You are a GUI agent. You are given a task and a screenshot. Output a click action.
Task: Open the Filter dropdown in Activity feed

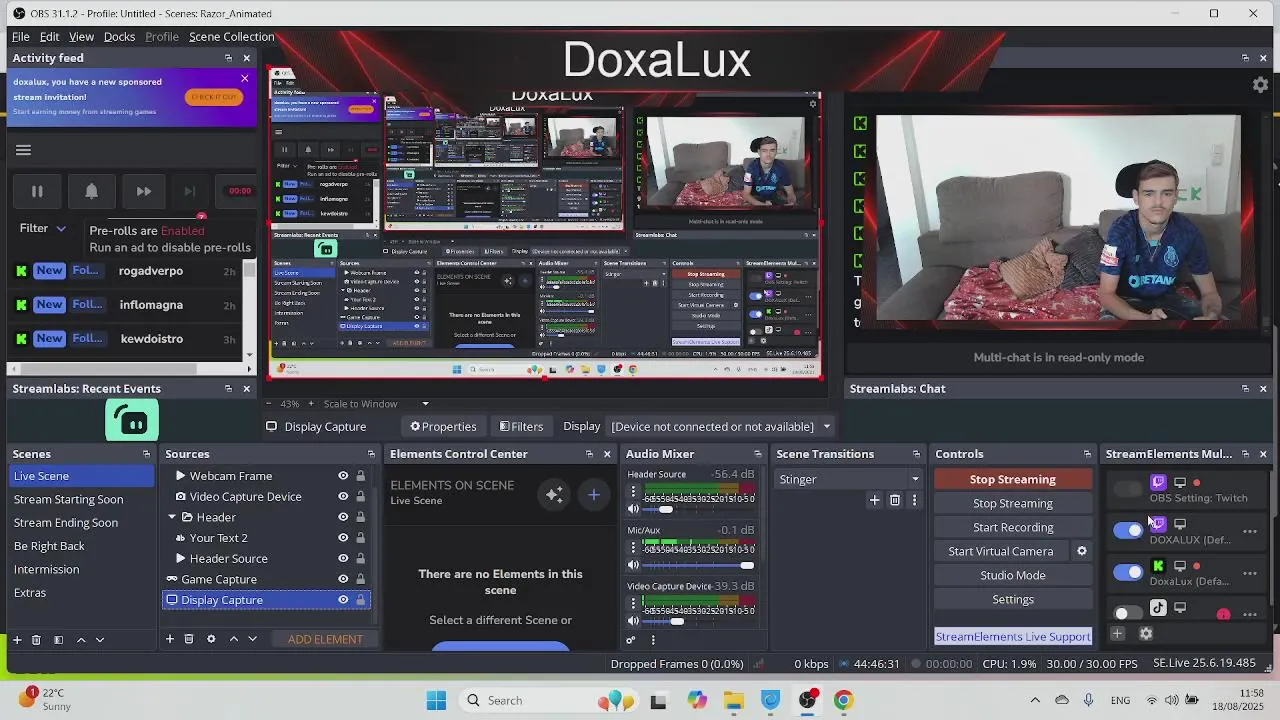(43, 228)
